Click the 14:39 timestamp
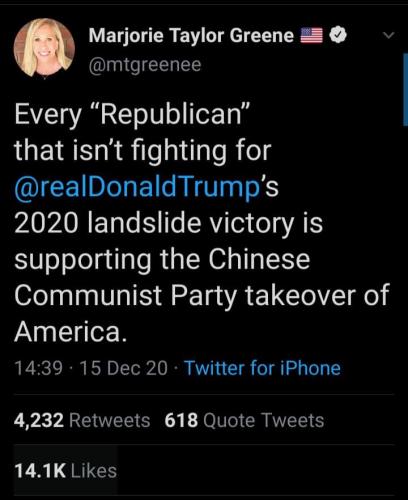Viewport: 408px width, 500px height. (x=38, y=368)
